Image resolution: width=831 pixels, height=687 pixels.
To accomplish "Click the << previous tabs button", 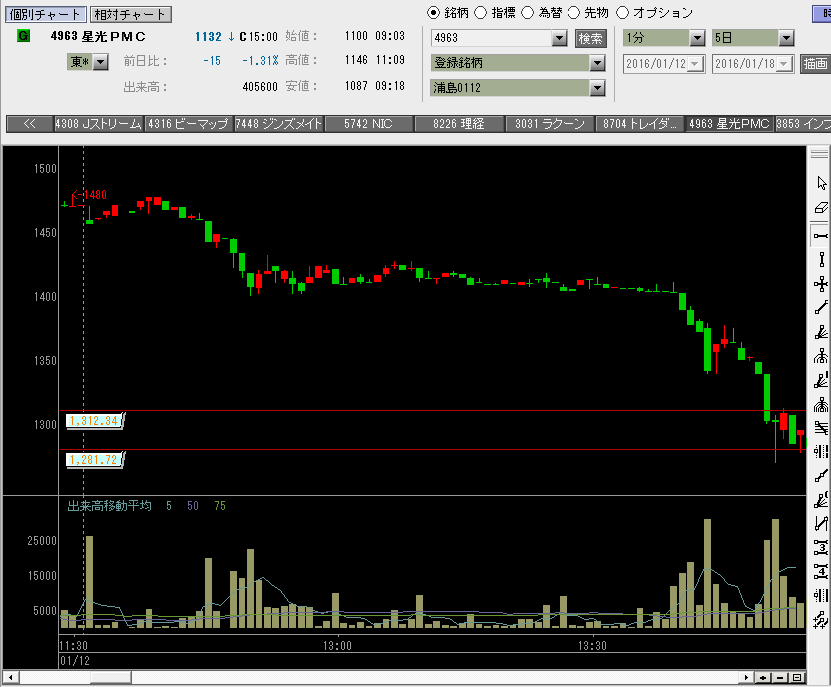I will tap(30, 124).
